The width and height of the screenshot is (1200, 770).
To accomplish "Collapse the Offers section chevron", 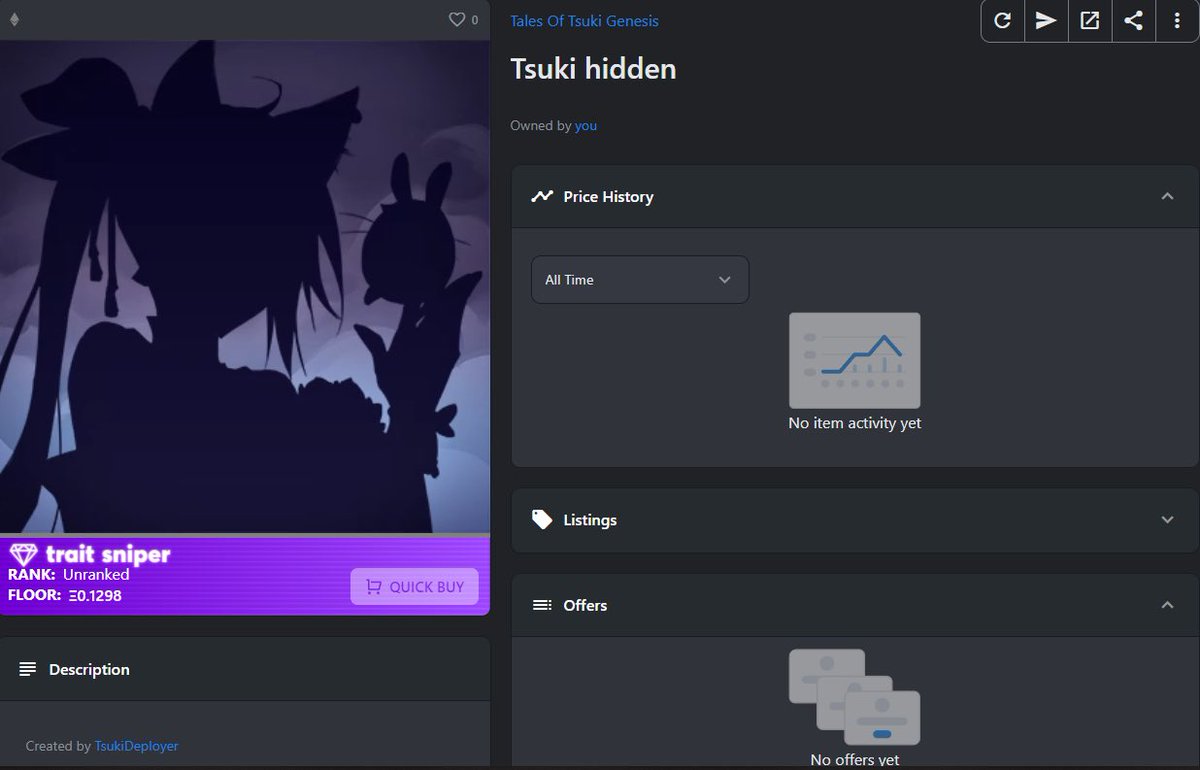I will (x=1167, y=605).
